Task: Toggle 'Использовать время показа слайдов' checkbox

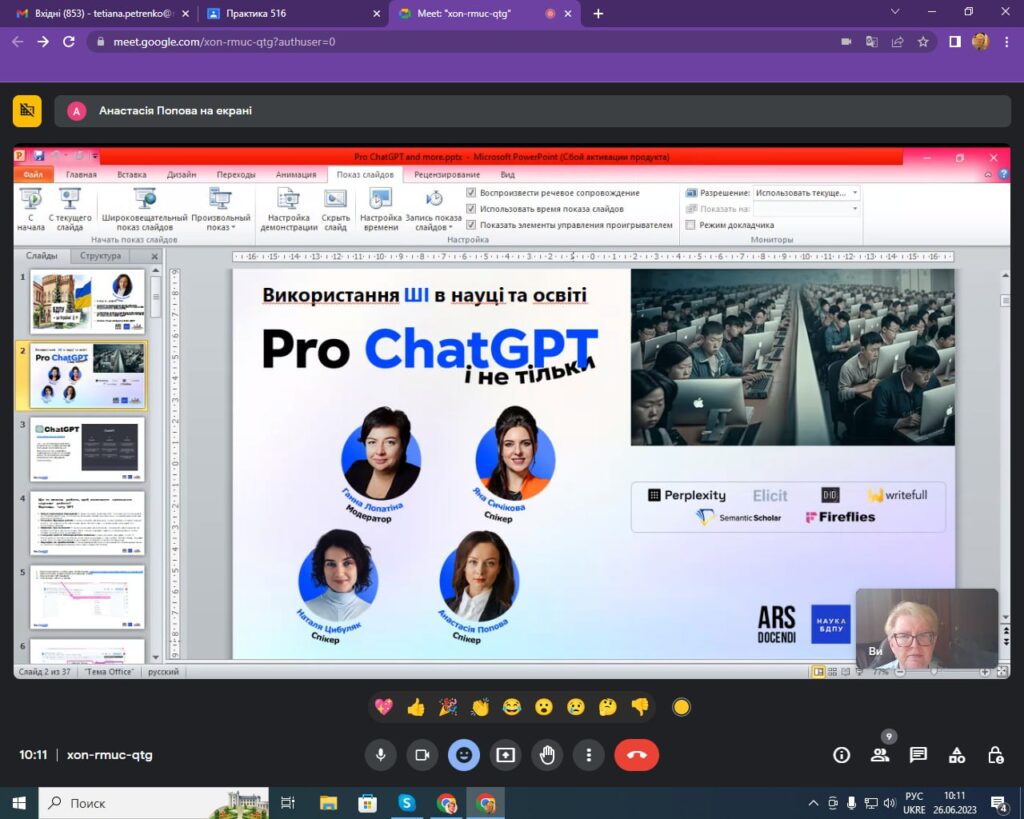Action: pyautogui.click(x=472, y=209)
